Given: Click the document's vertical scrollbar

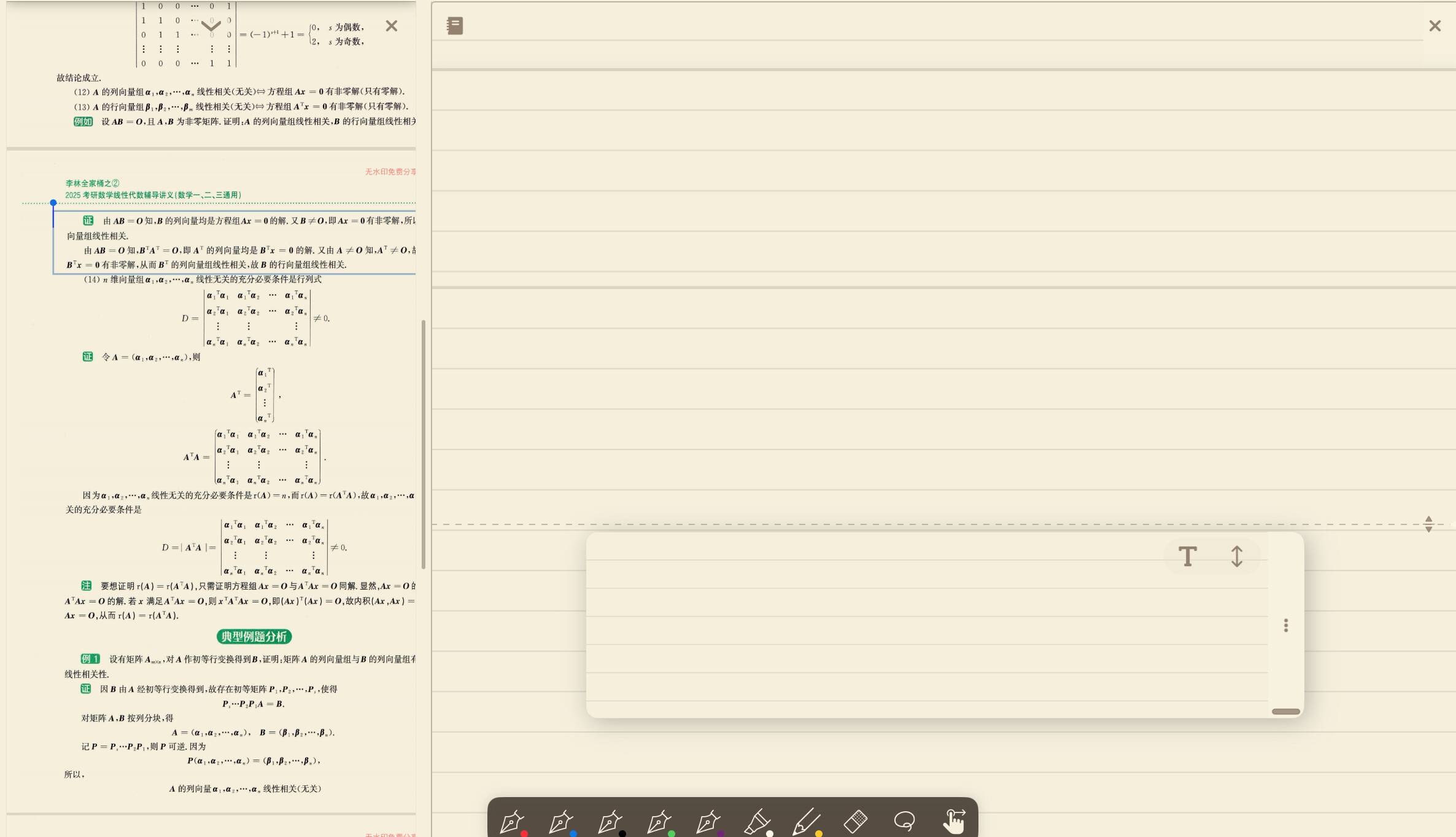Looking at the screenshot, I should [424, 445].
